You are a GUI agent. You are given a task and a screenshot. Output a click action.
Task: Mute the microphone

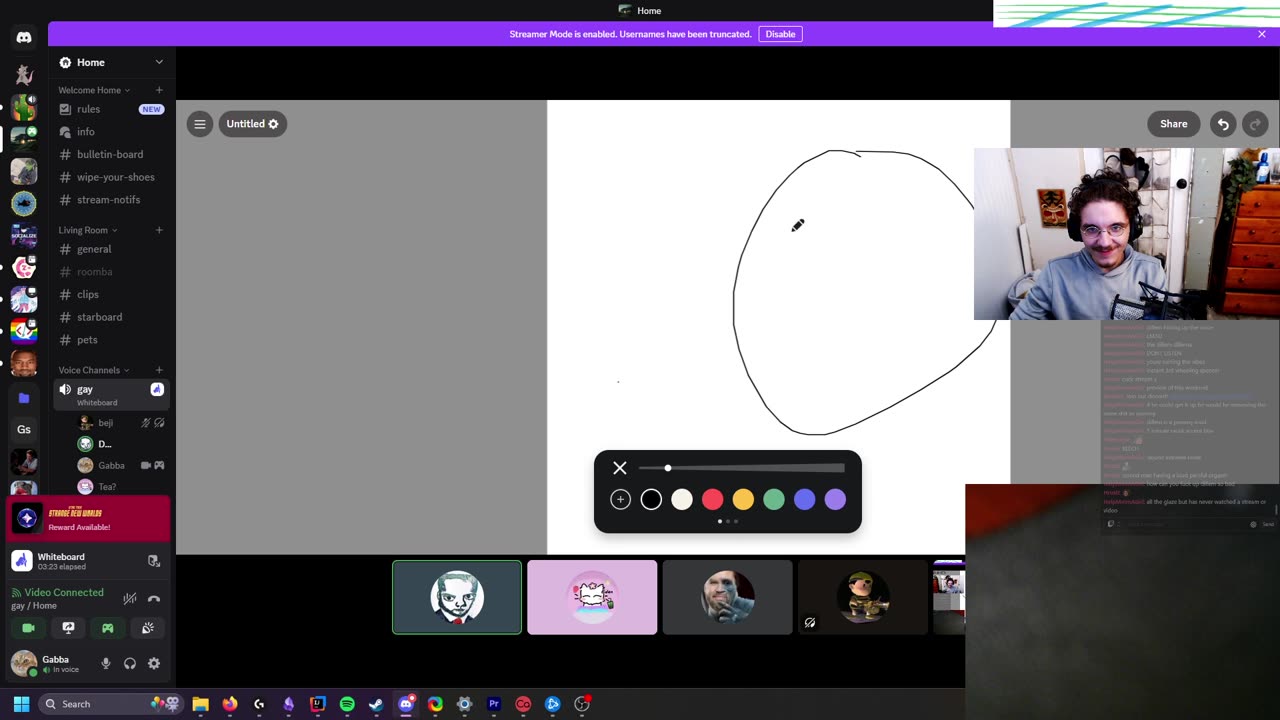click(106, 663)
